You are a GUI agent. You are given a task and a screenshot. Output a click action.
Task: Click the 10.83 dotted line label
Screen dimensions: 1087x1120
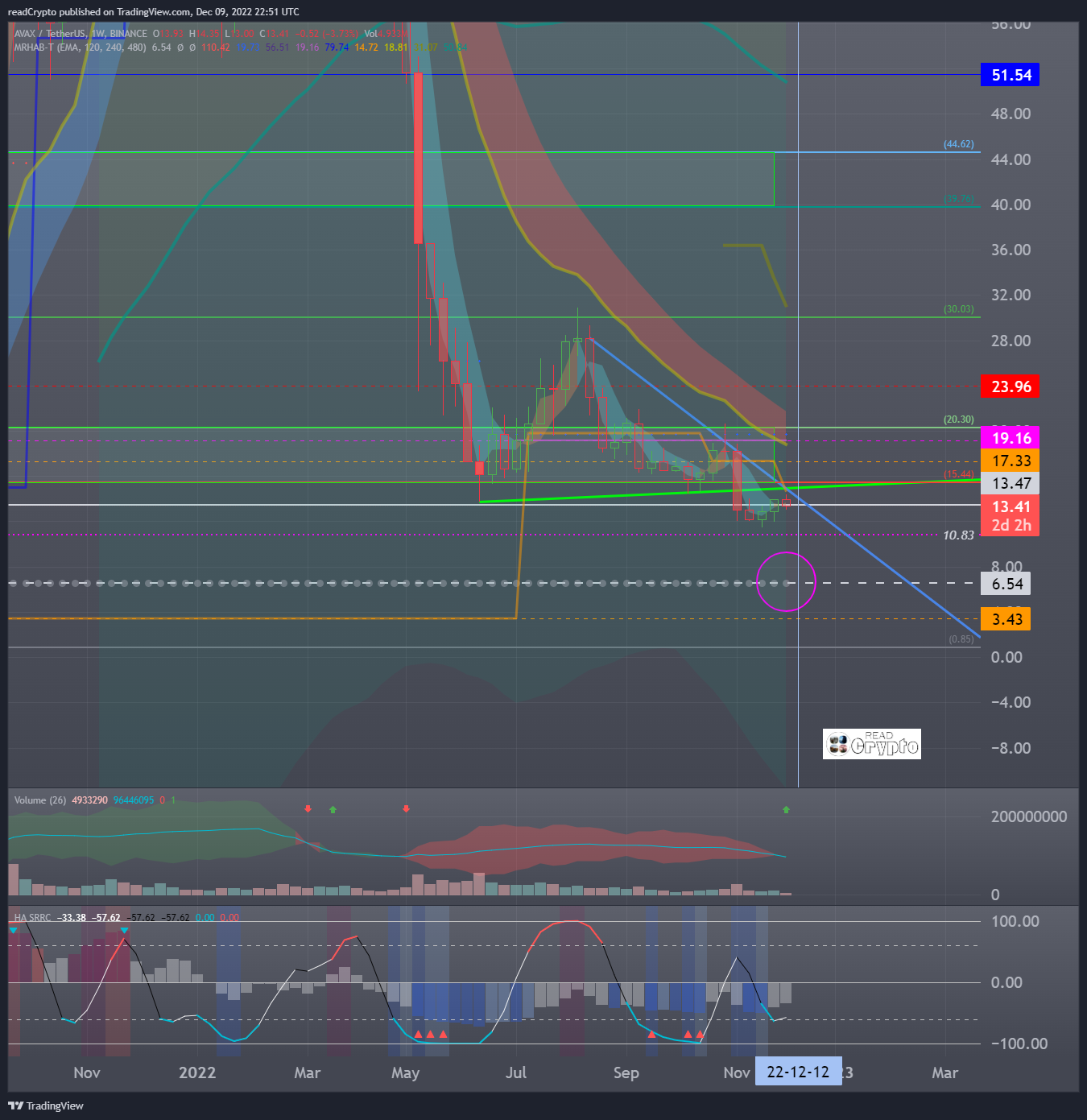click(958, 535)
